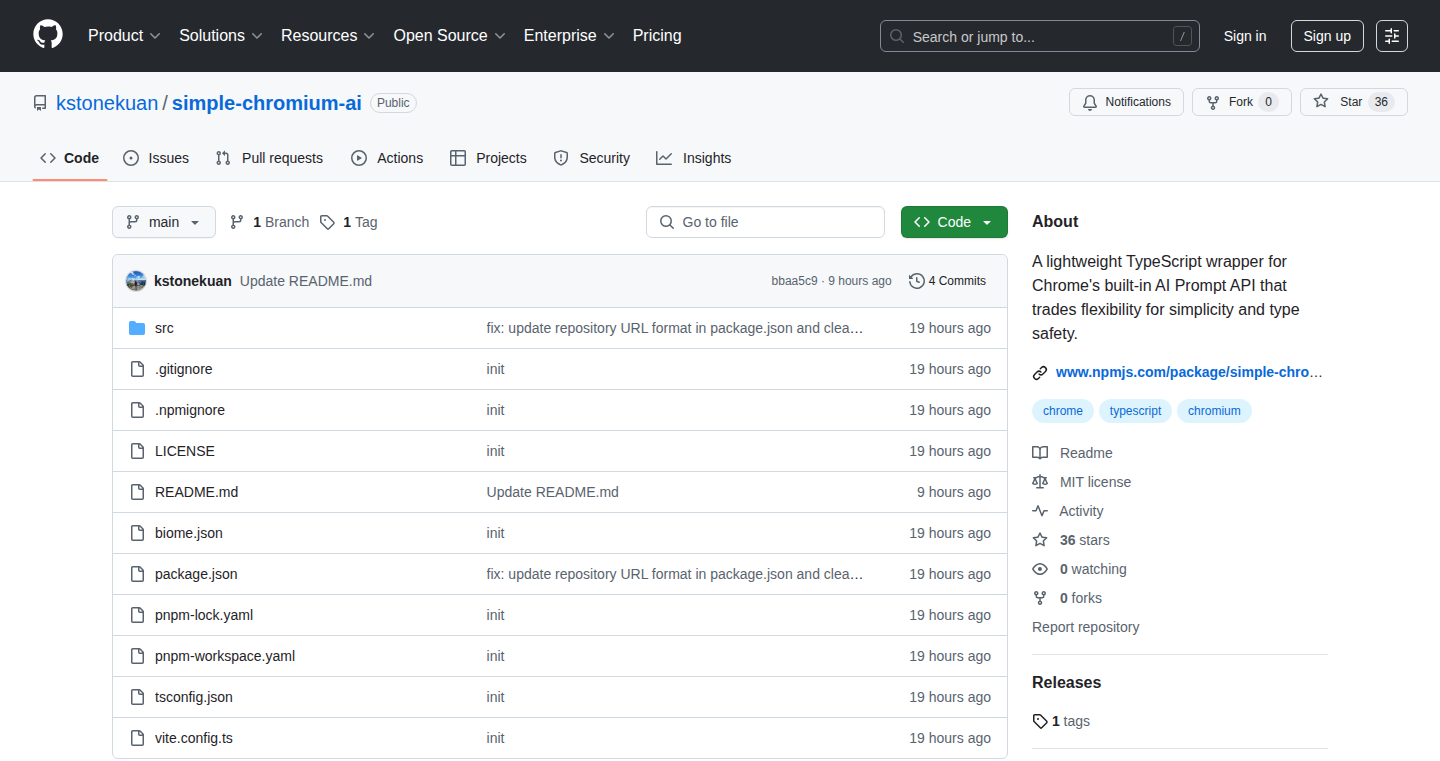Image resolution: width=1440 pixels, height=761 pixels.
Task: Click the Search or jump to field
Action: pyautogui.click(x=1040, y=36)
